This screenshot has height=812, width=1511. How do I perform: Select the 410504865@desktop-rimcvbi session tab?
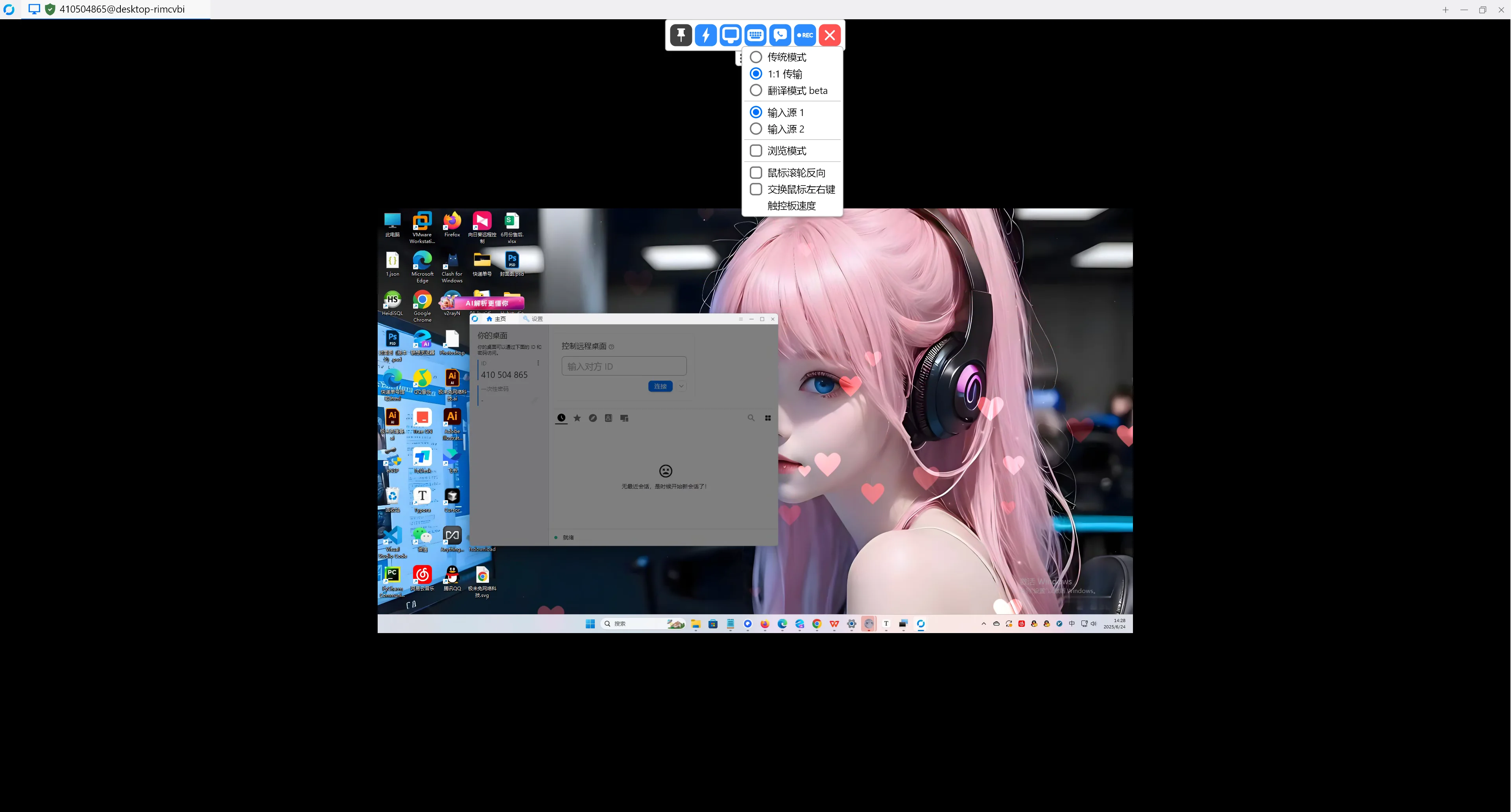pyautogui.click(x=116, y=9)
